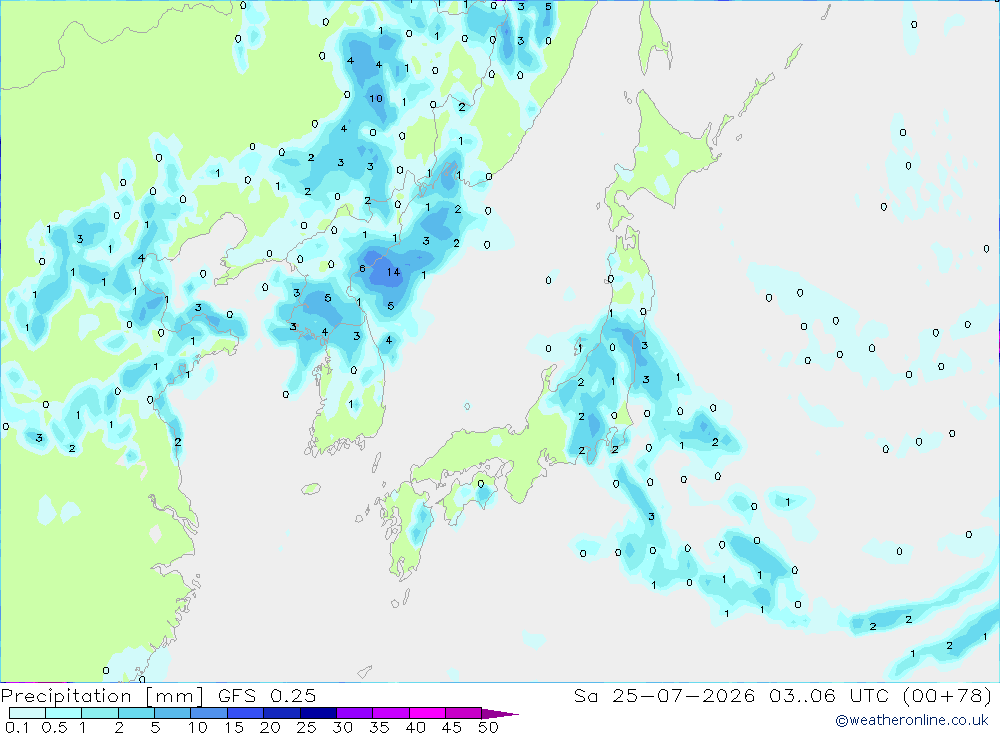1000x733 pixels.
Task: Click the '25' legend scale label
Action: point(307,727)
